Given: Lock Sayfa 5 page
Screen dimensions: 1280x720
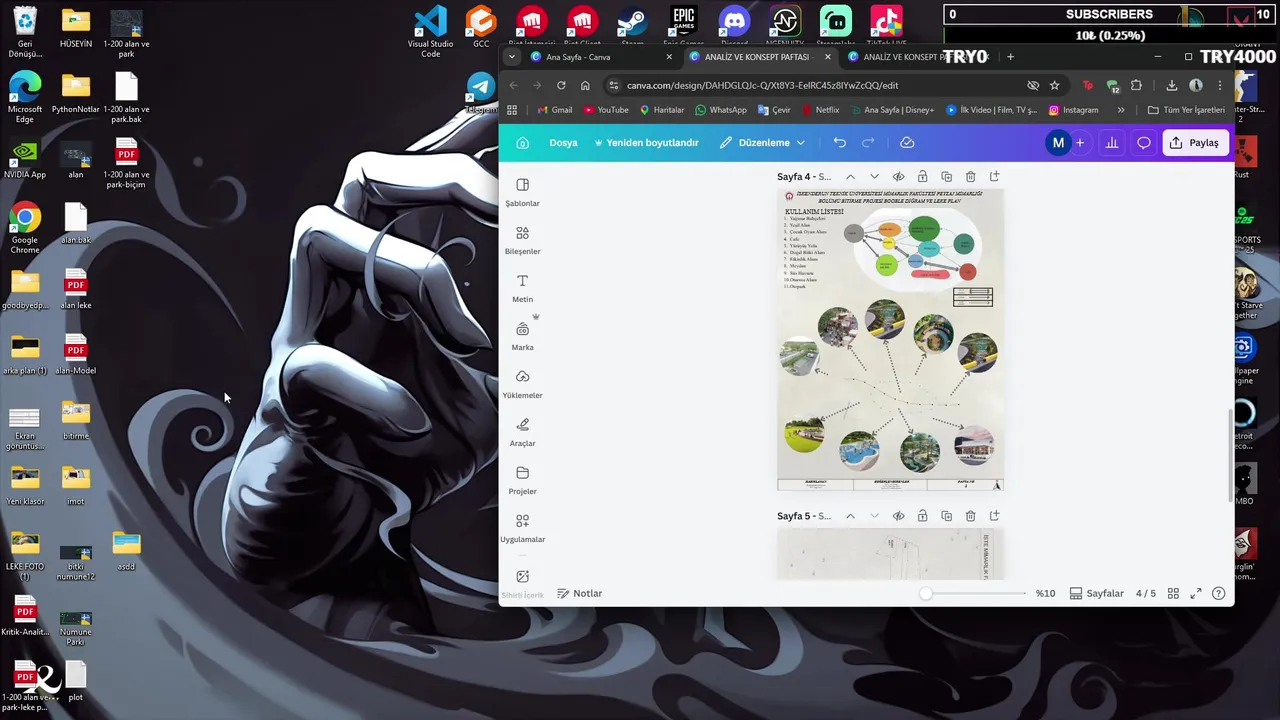Looking at the screenshot, I should click(922, 516).
